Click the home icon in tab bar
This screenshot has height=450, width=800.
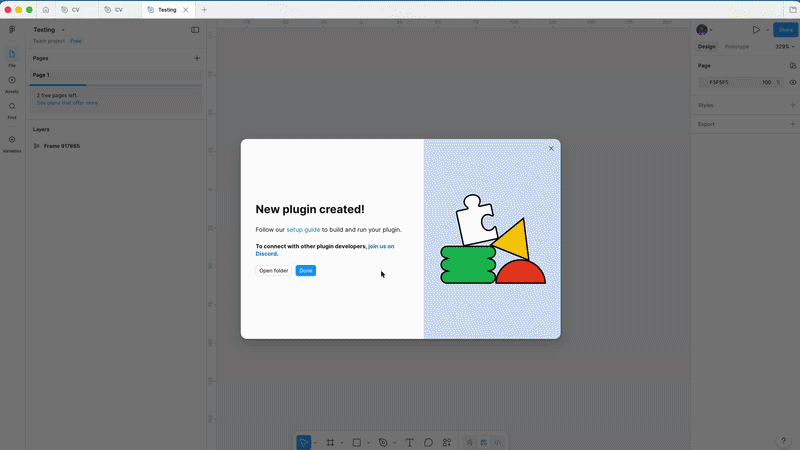45,9
